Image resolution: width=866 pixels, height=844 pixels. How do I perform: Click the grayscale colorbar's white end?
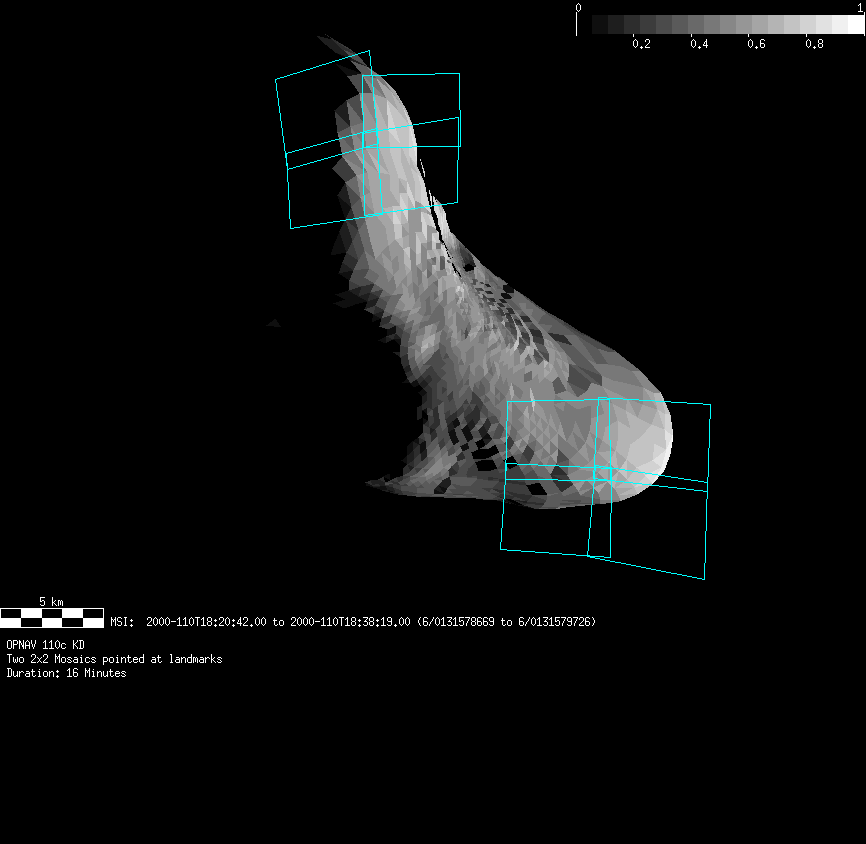point(853,25)
